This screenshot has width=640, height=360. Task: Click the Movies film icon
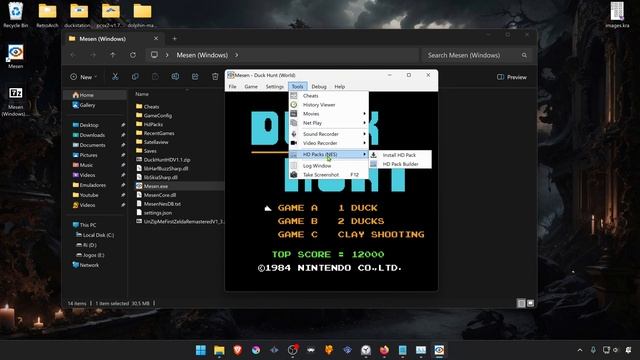coord(293,113)
